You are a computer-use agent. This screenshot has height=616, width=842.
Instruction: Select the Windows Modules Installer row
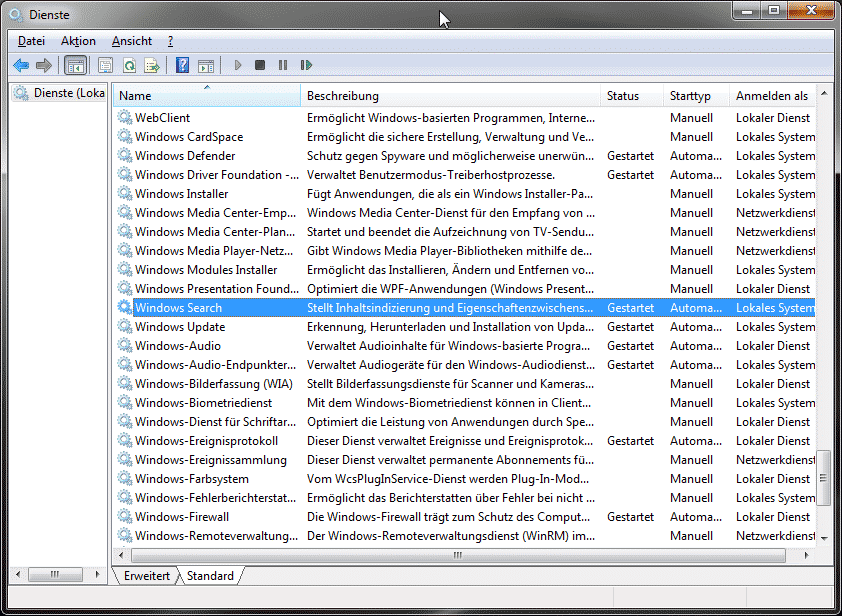[x=465, y=270]
